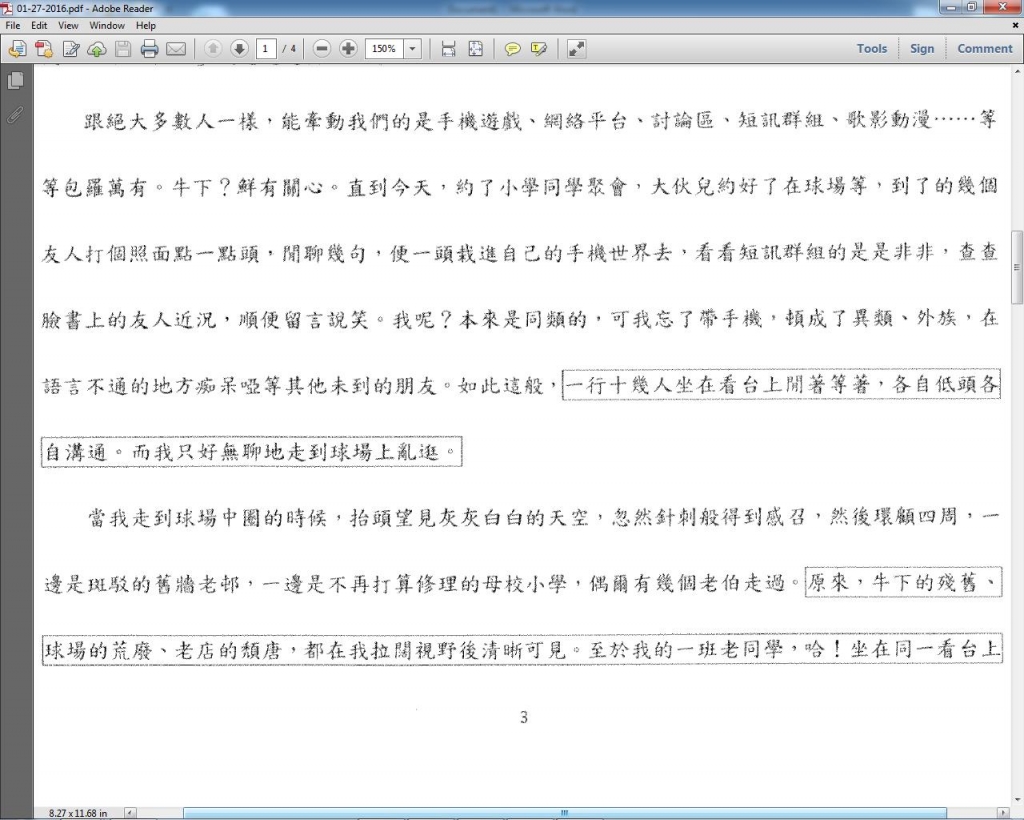Viewport: 1024px width, 820px height.
Task: Open the File menu
Action: 12,25
